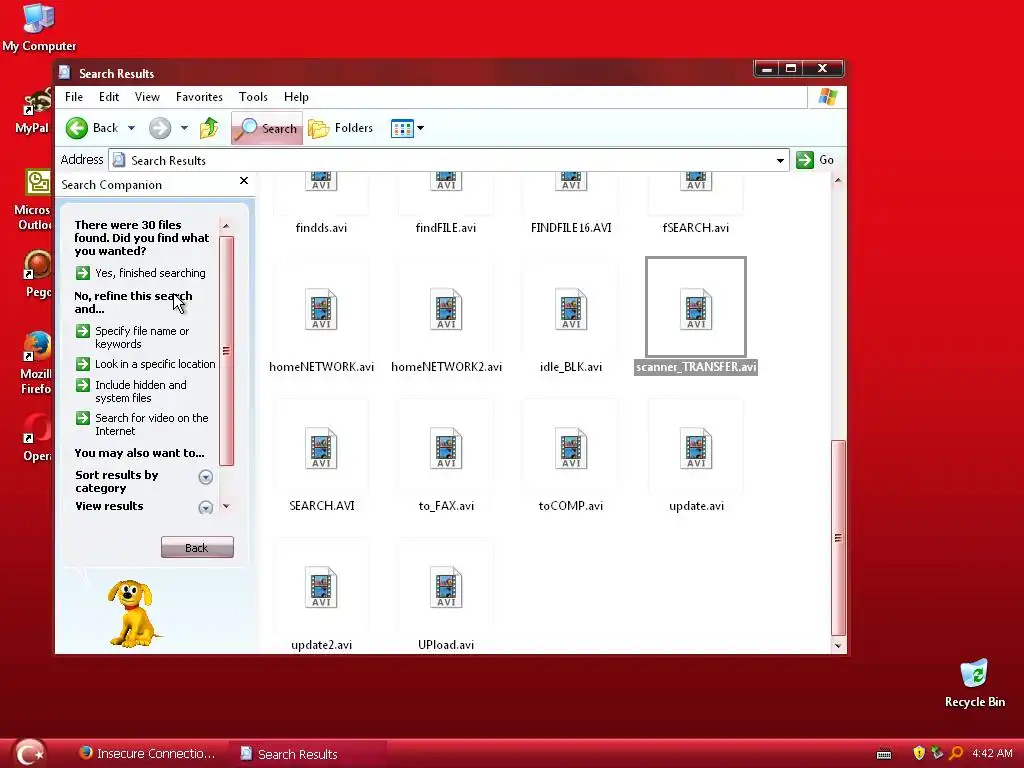Open the Address bar dropdown
This screenshot has height=768, width=1024.
pos(780,161)
